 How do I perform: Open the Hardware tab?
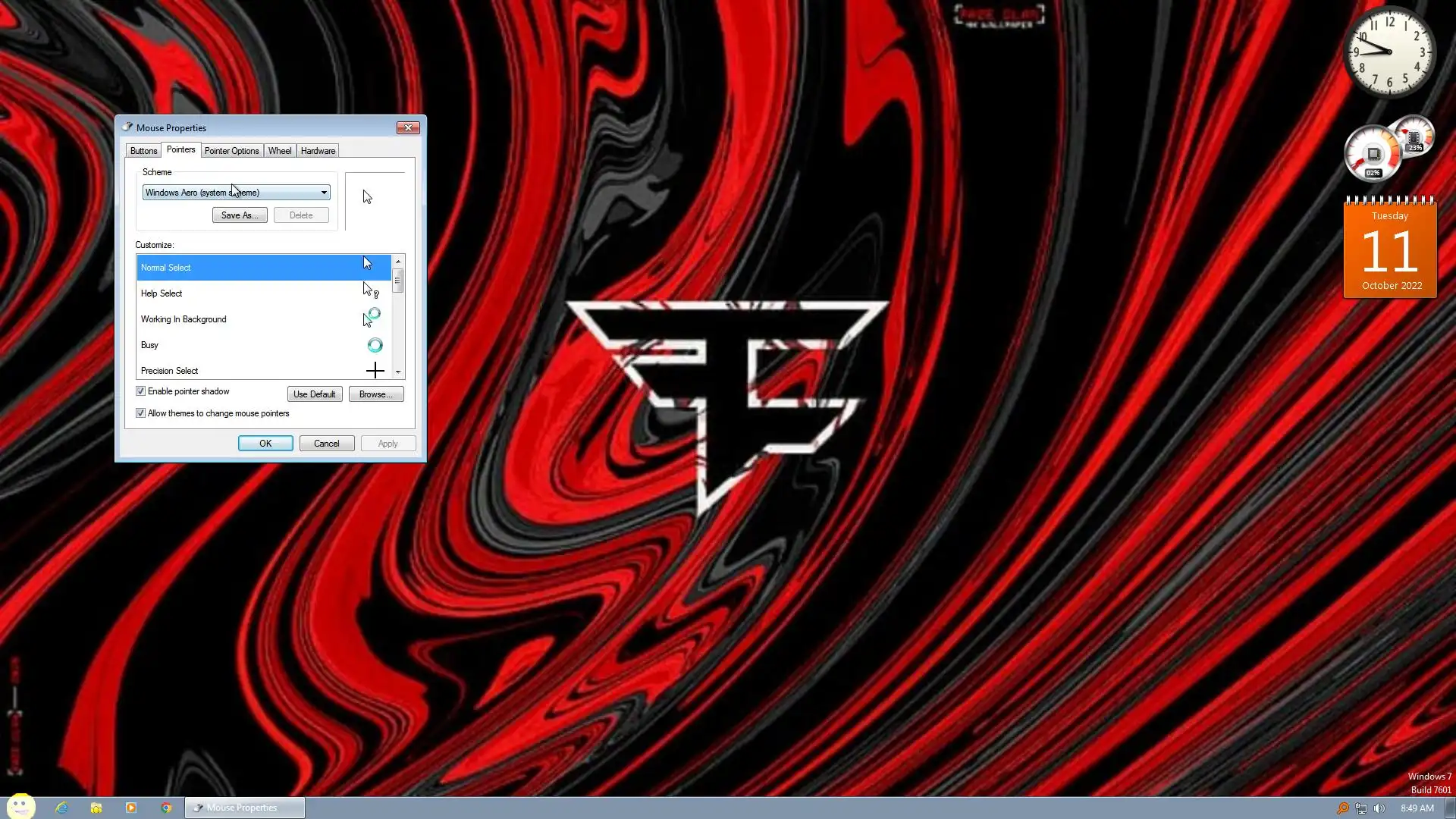click(x=318, y=151)
